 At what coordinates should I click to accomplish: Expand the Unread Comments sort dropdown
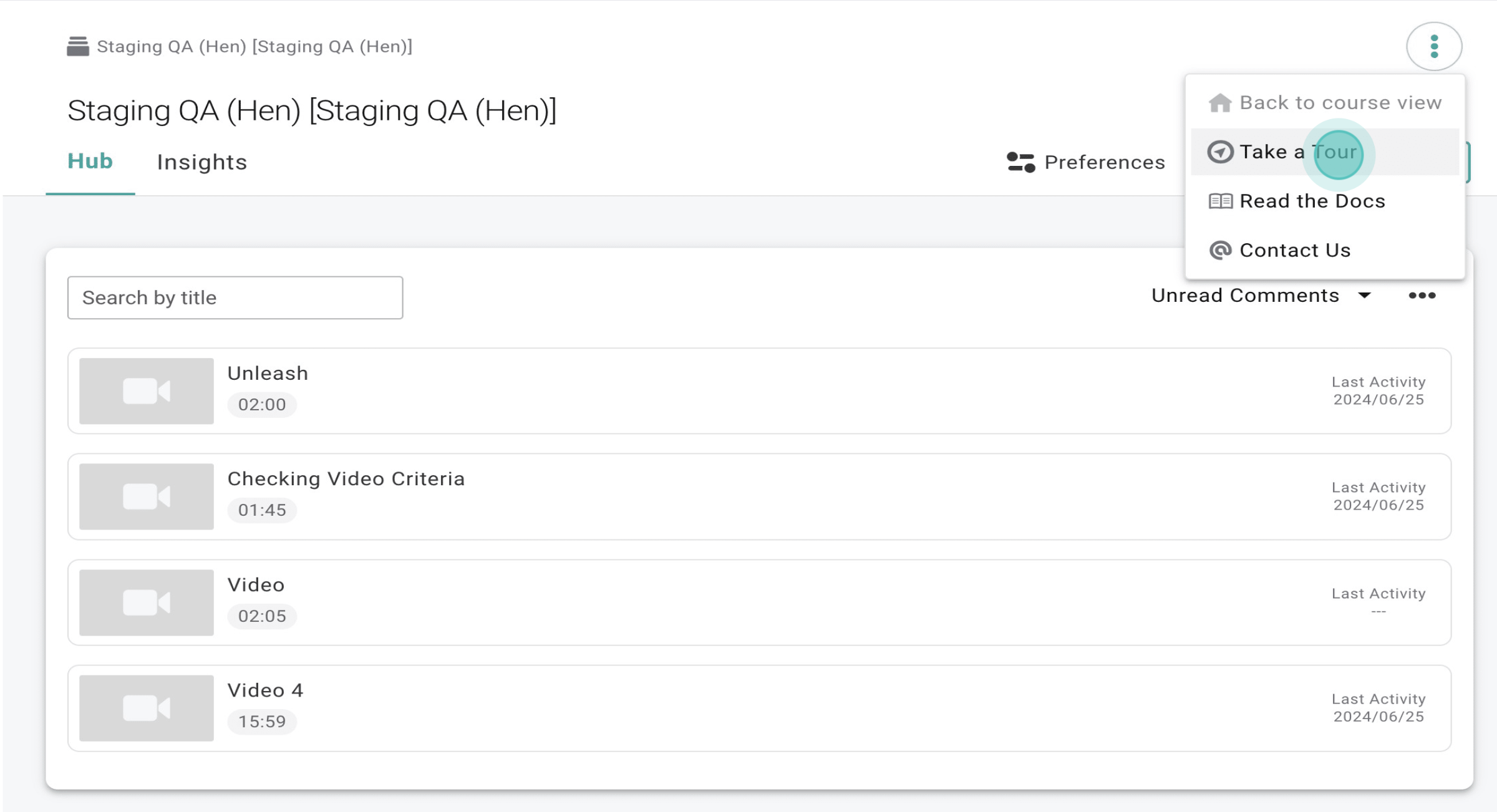click(1245, 296)
